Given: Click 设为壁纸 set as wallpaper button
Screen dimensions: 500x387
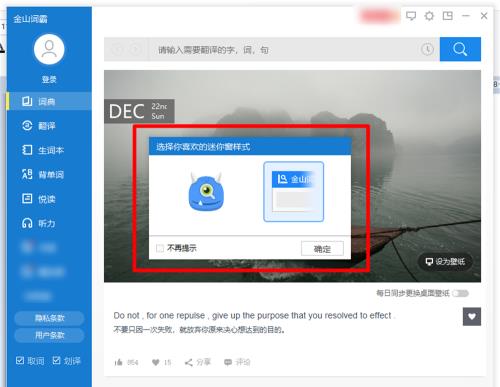Looking at the screenshot, I should [445, 262].
